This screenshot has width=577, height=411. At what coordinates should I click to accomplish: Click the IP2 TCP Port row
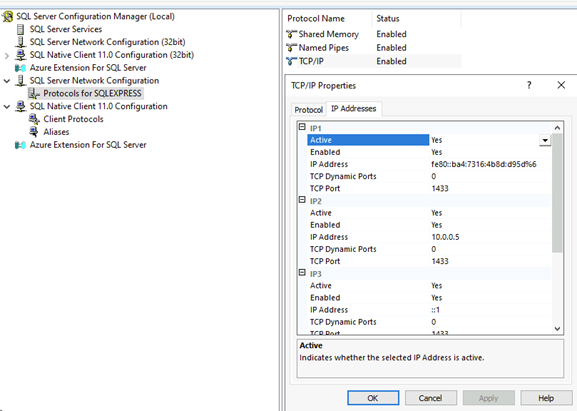pos(429,262)
